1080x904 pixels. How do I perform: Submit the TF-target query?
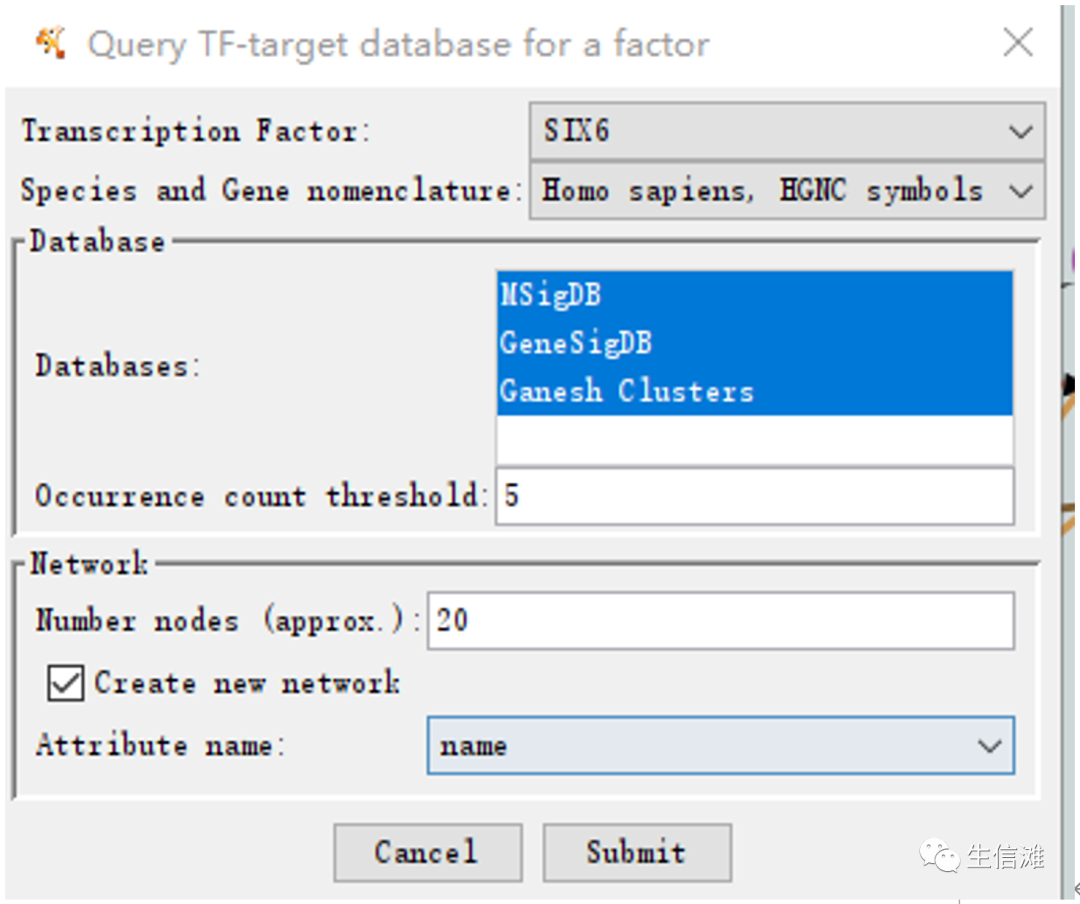pyautogui.click(x=636, y=852)
